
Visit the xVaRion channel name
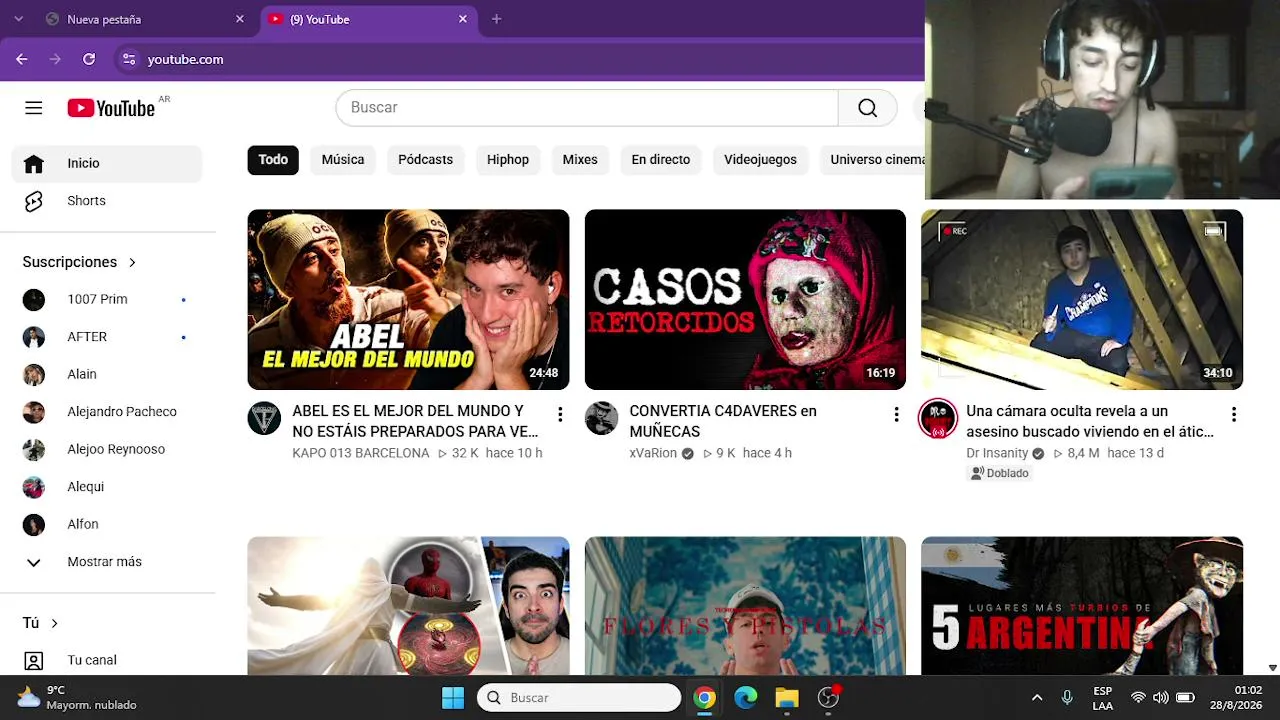[653, 453]
